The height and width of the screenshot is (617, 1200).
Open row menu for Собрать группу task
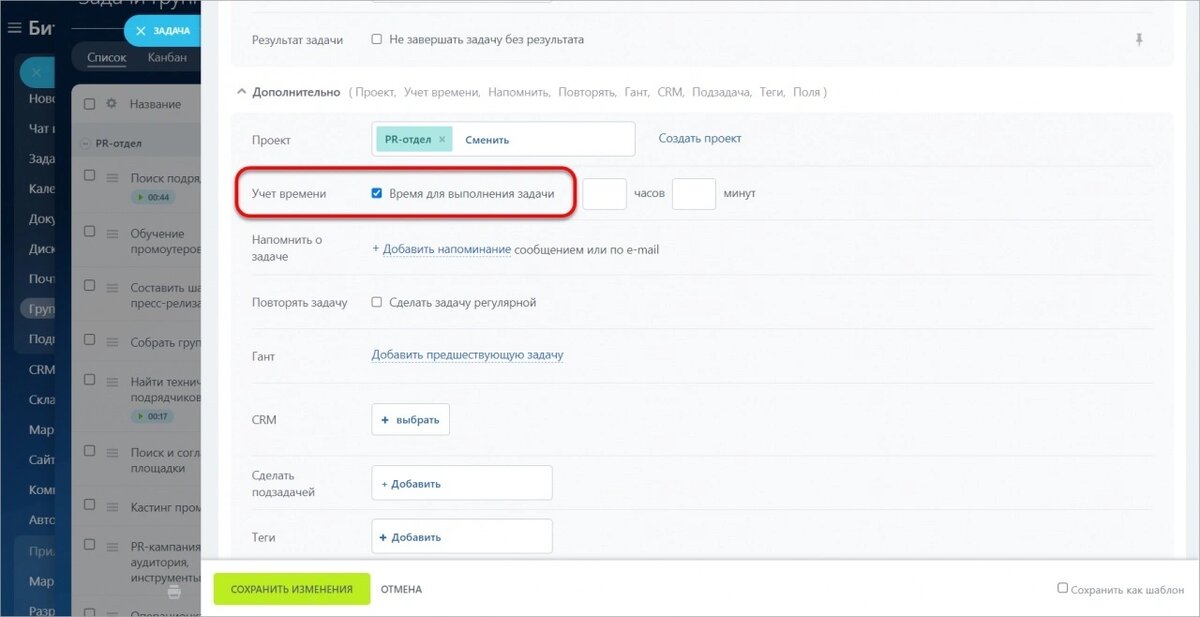coord(113,342)
